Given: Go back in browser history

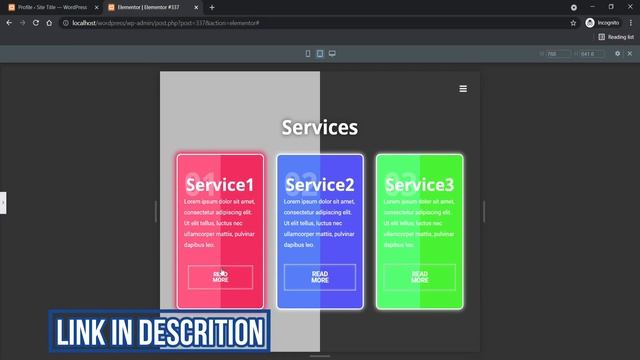Looking at the screenshot, I should click(9, 23).
